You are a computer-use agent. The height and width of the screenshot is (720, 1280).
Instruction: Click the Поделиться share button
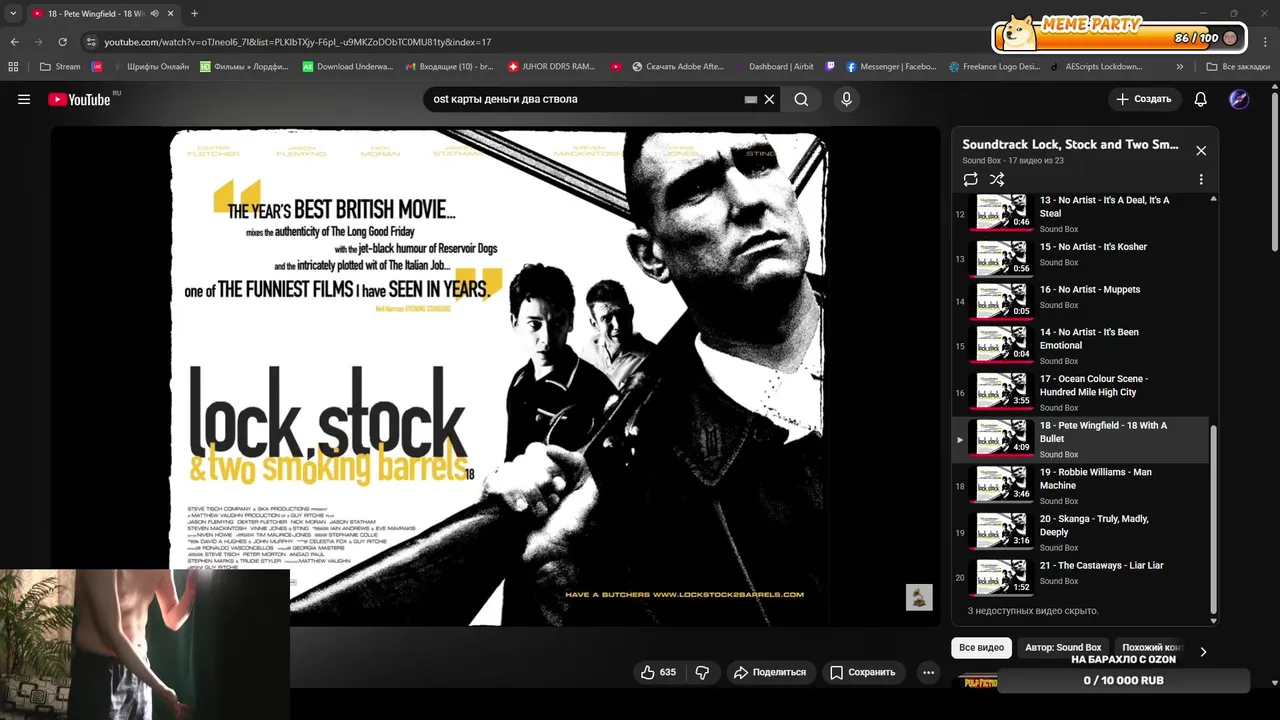pyautogui.click(x=770, y=672)
